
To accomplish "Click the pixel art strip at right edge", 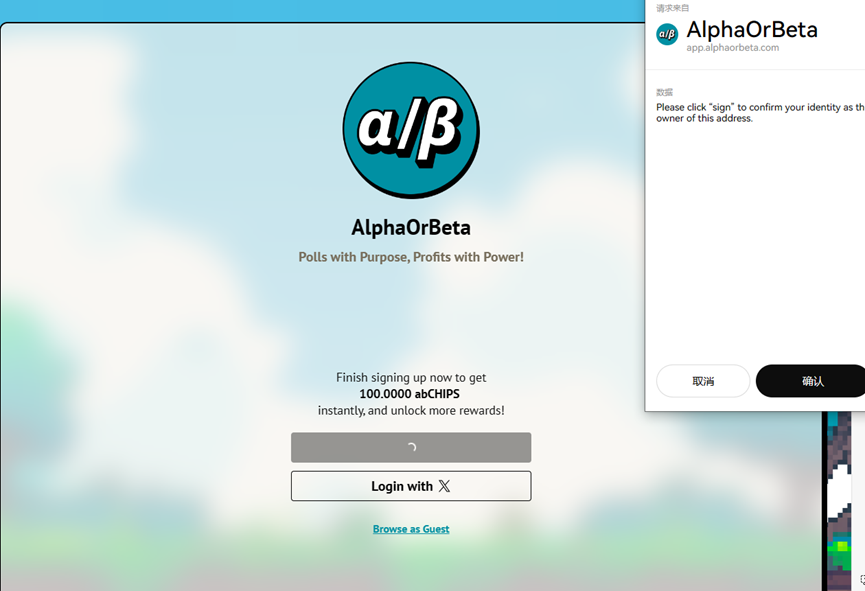I will pyautogui.click(x=843, y=500).
